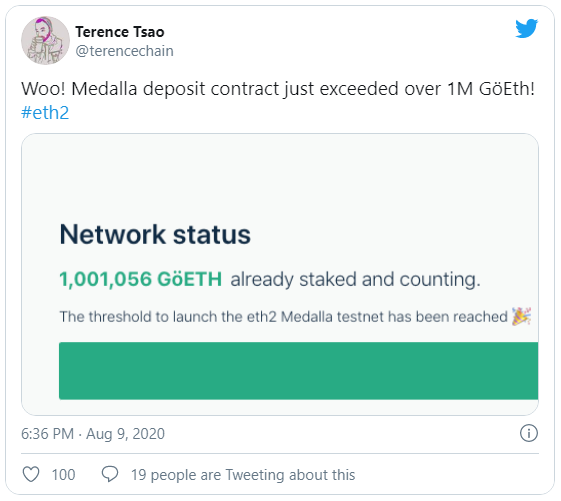Screen dimensions: 561x501
Task: Click the tweet text about Medalla deposit
Action: pos(278,89)
